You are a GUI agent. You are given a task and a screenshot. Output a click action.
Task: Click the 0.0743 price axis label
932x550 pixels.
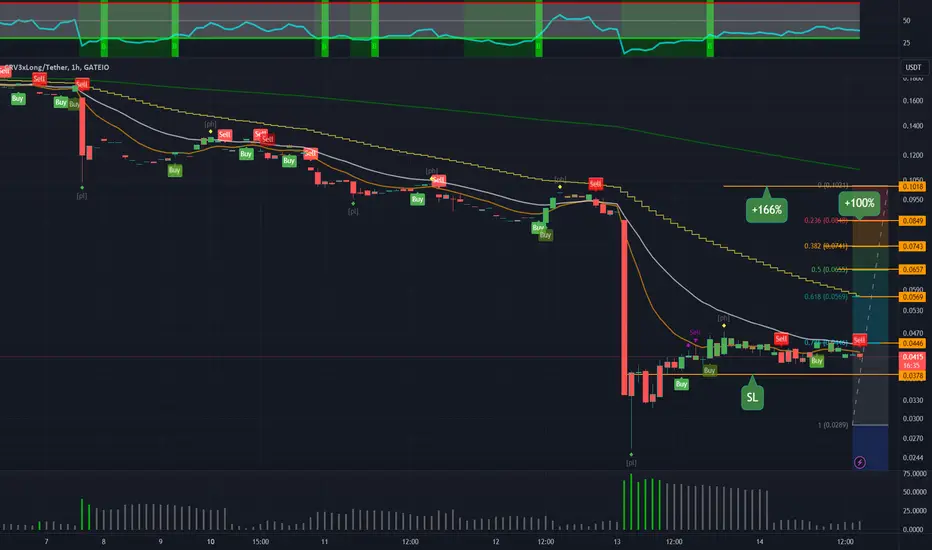pyautogui.click(x=912, y=246)
